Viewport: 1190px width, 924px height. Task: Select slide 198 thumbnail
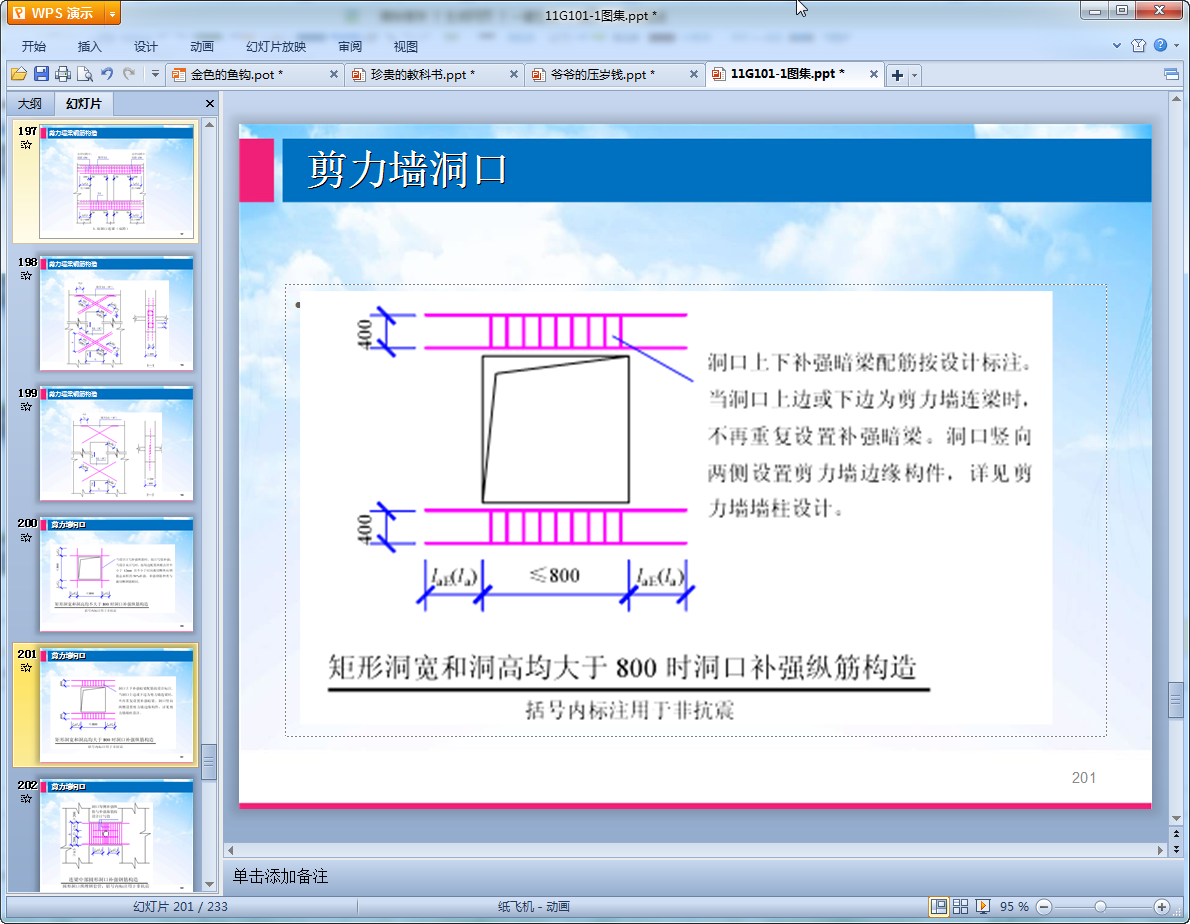tap(115, 314)
